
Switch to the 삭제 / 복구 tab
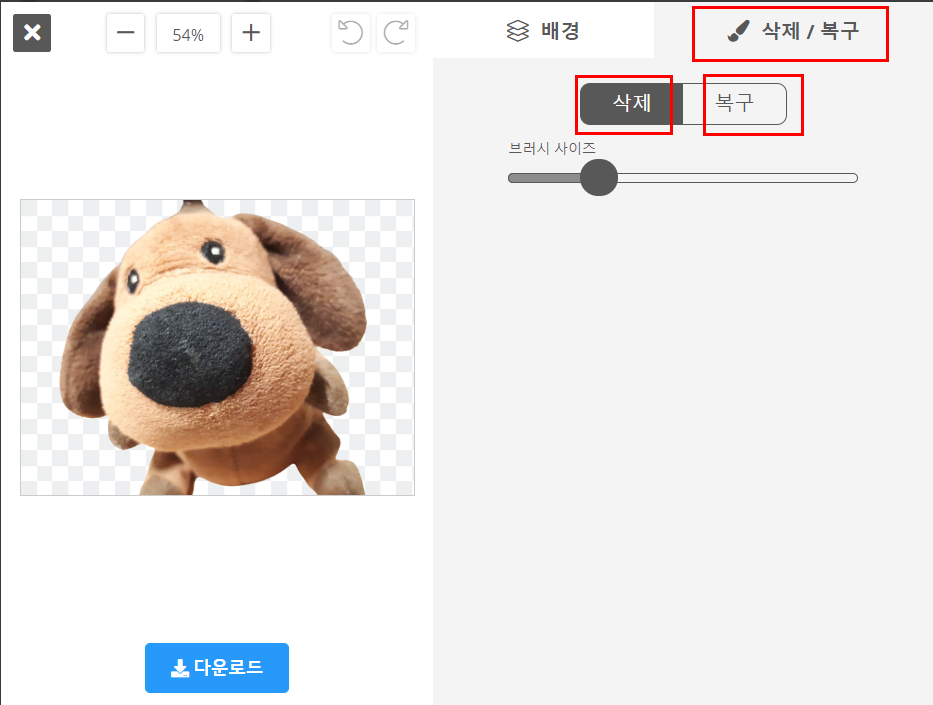793,30
